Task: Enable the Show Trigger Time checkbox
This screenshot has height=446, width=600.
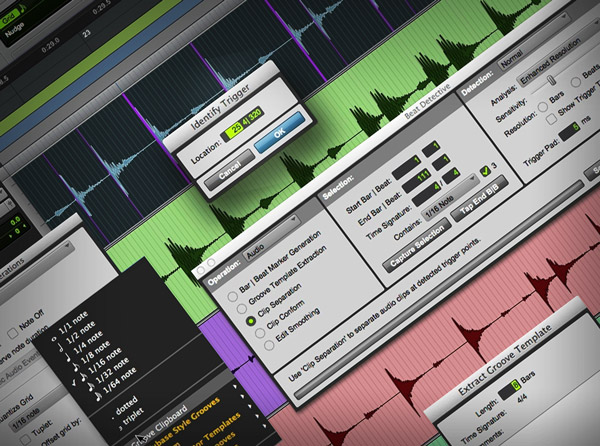Action: (x=551, y=119)
